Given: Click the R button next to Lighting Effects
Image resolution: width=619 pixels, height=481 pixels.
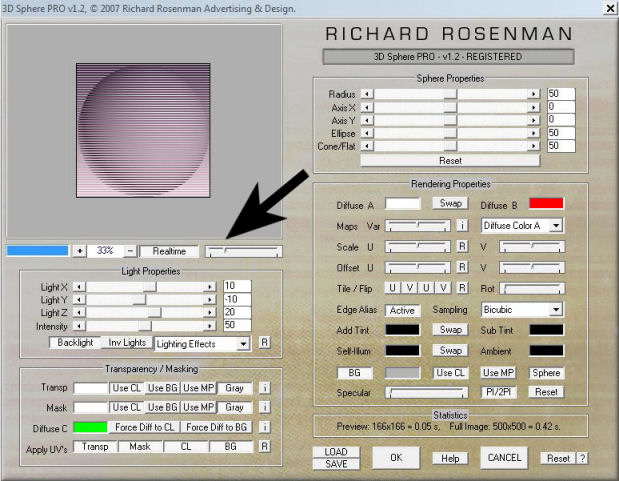Looking at the screenshot, I should (x=264, y=342).
